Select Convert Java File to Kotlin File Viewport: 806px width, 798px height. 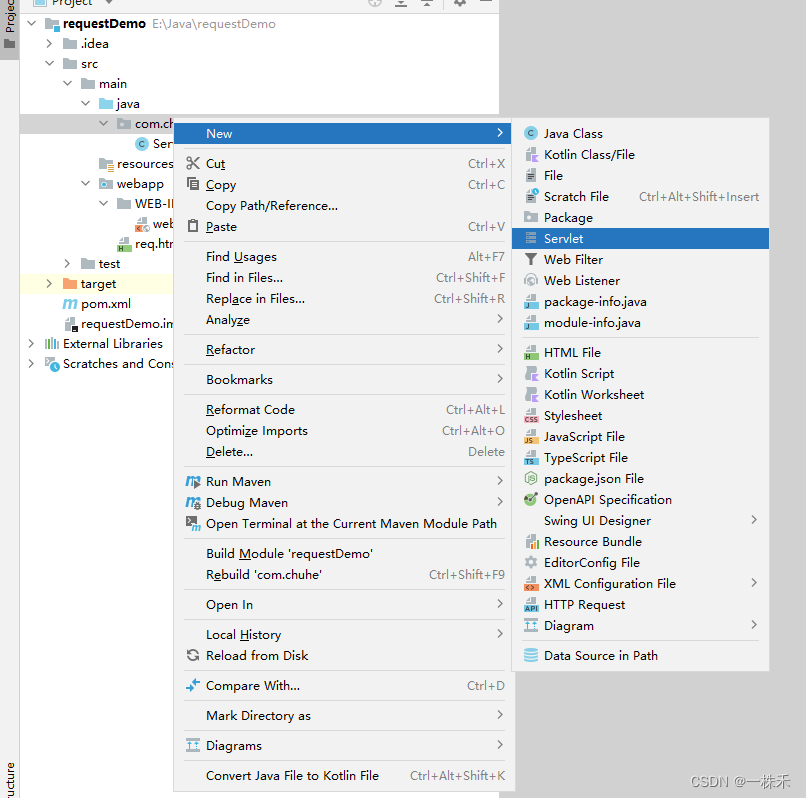344,776
